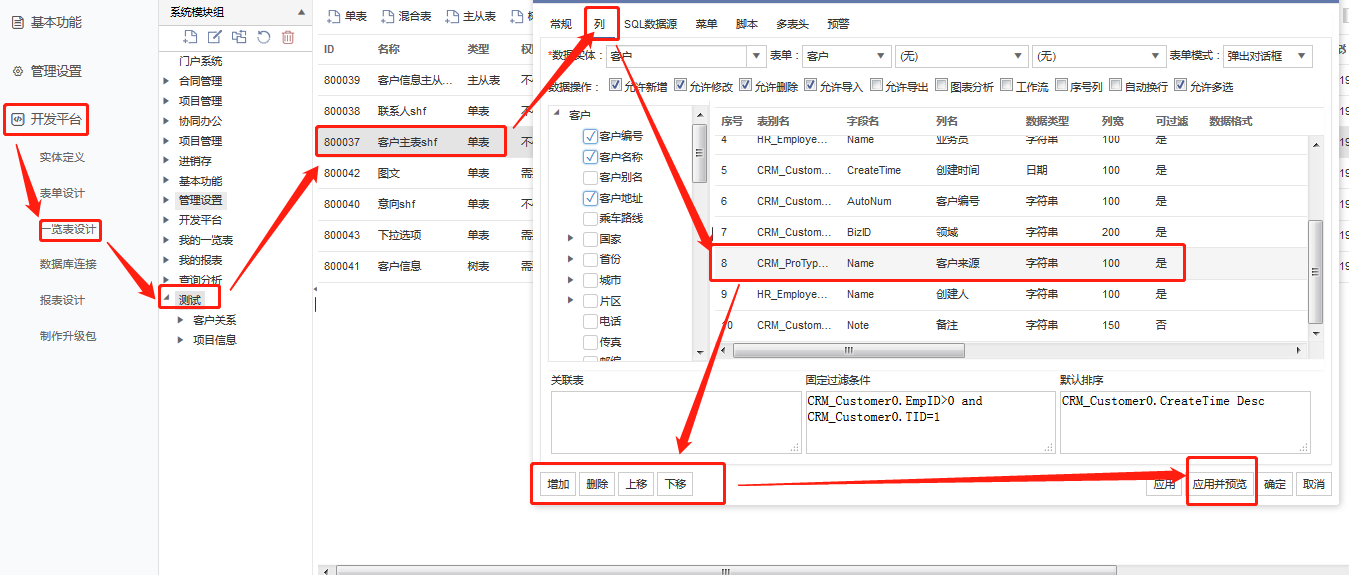Click the new module icon under 系统模块组
This screenshot has width=1349, height=575.
tap(190, 37)
